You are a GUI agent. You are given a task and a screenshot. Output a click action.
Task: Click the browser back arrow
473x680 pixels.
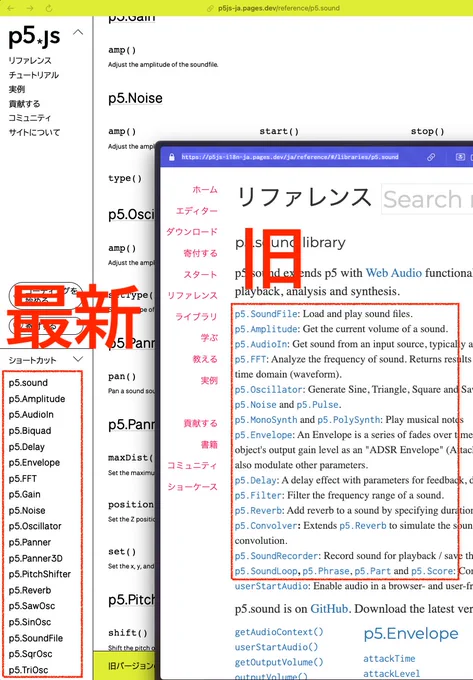(11, 8)
